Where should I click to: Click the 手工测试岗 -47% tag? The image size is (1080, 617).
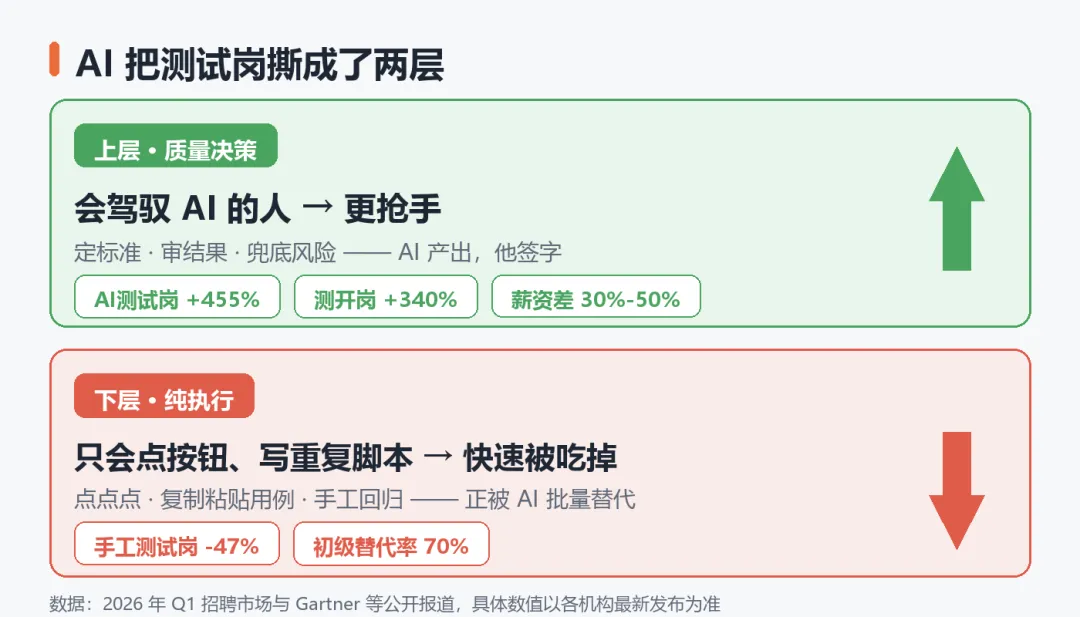click(x=177, y=543)
